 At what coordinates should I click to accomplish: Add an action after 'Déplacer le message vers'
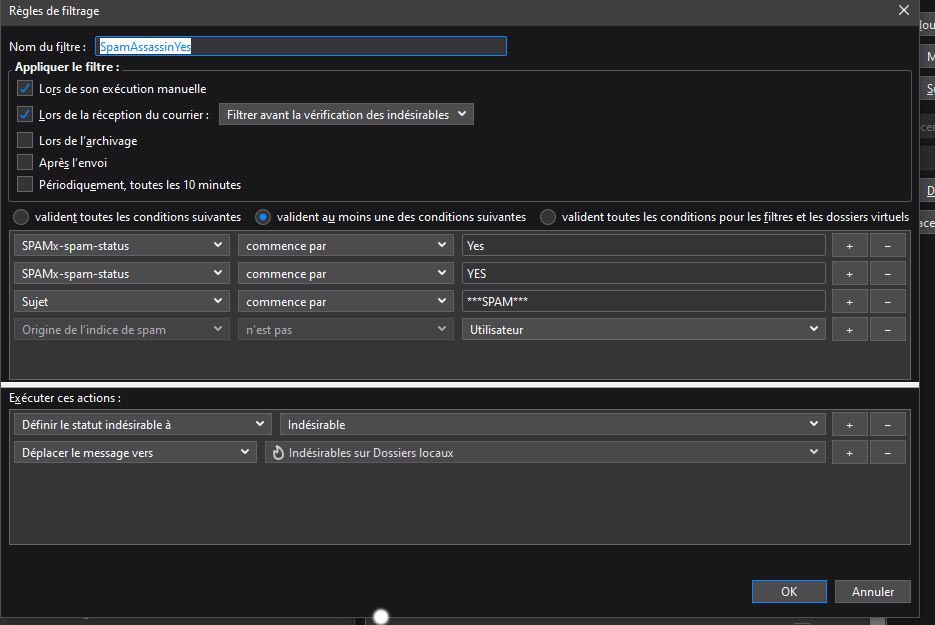click(849, 453)
